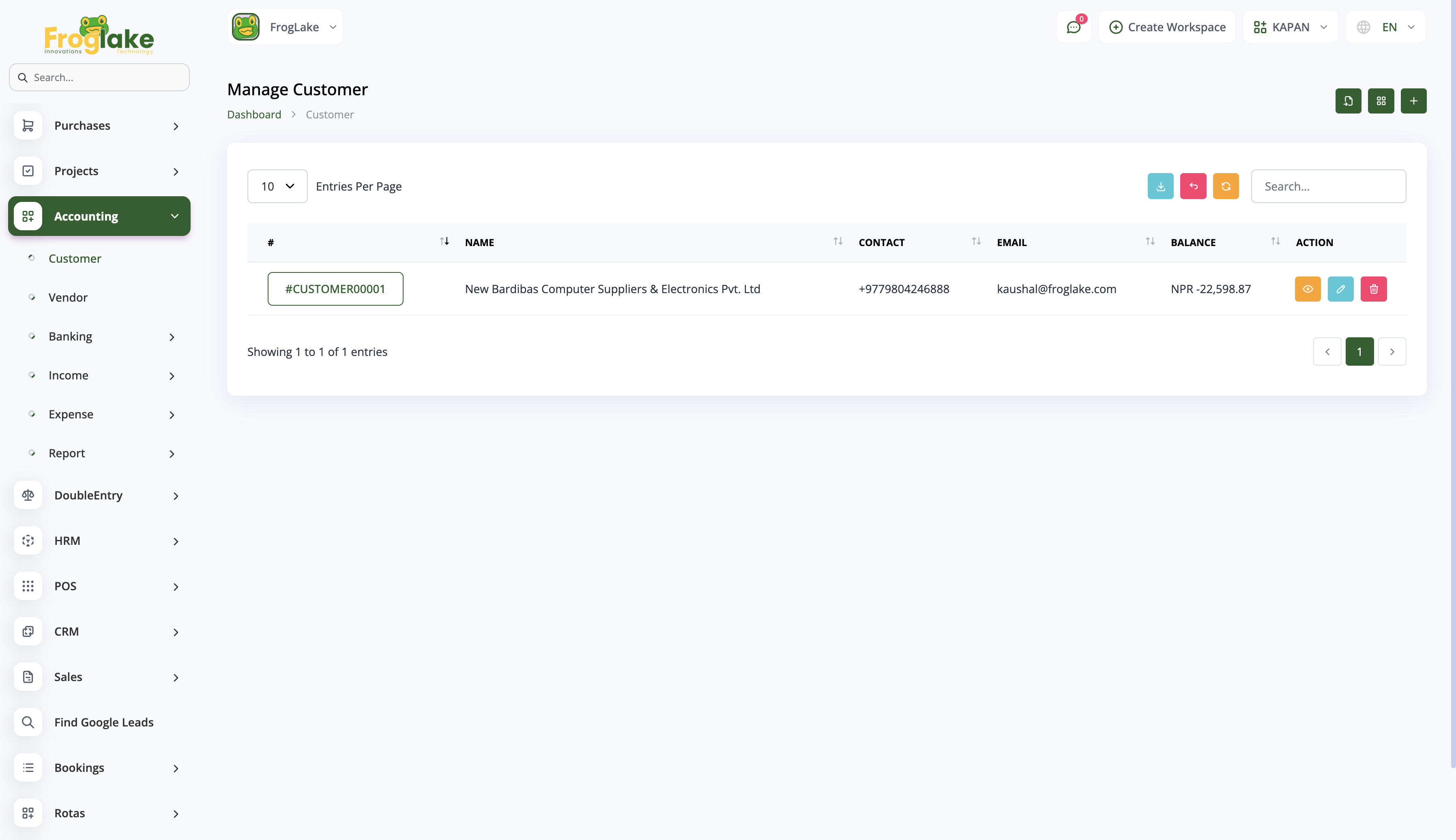Screen dimensions: 1456x840
Task: Click the import file icon button
Action: pyautogui.click(x=1347, y=101)
